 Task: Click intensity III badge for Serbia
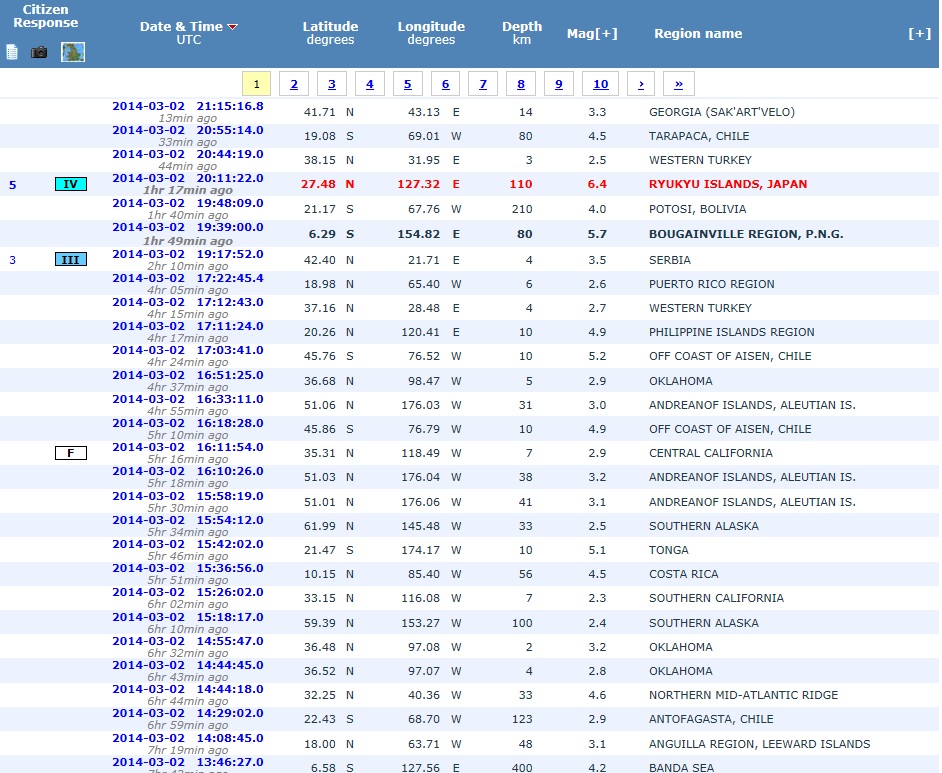click(71, 260)
